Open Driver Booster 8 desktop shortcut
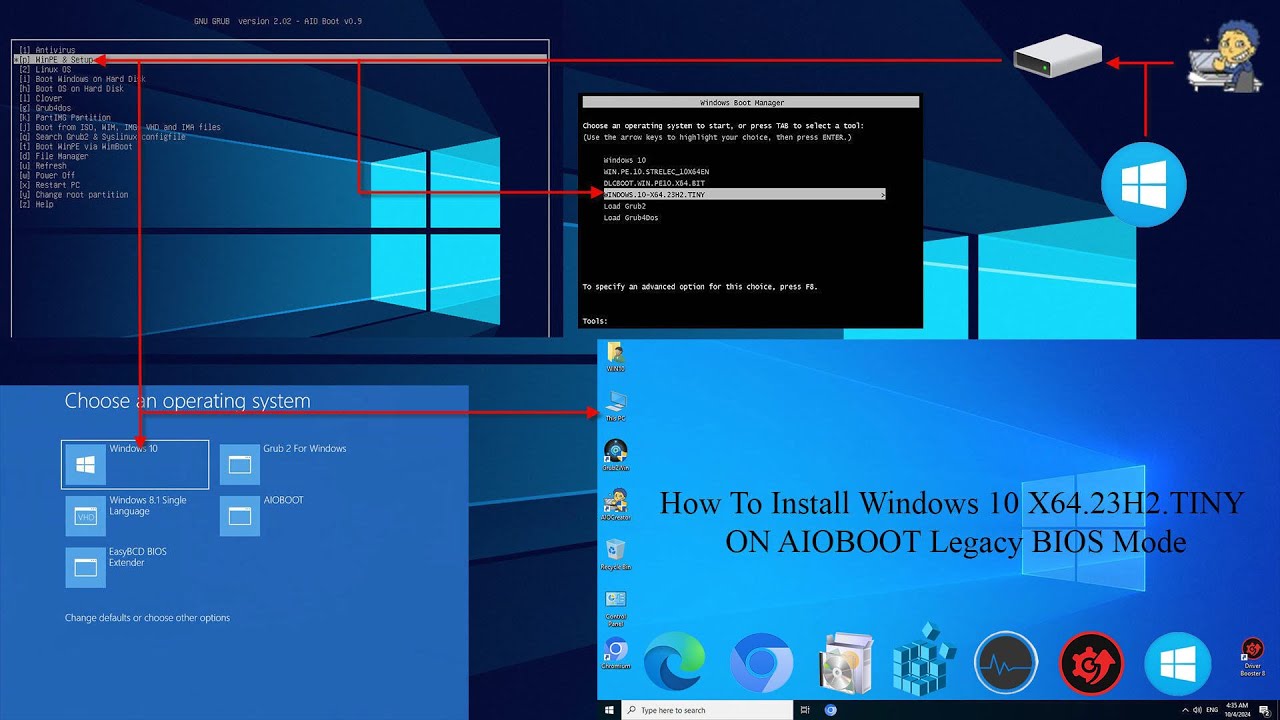The height and width of the screenshot is (720, 1280). [x=1252, y=655]
